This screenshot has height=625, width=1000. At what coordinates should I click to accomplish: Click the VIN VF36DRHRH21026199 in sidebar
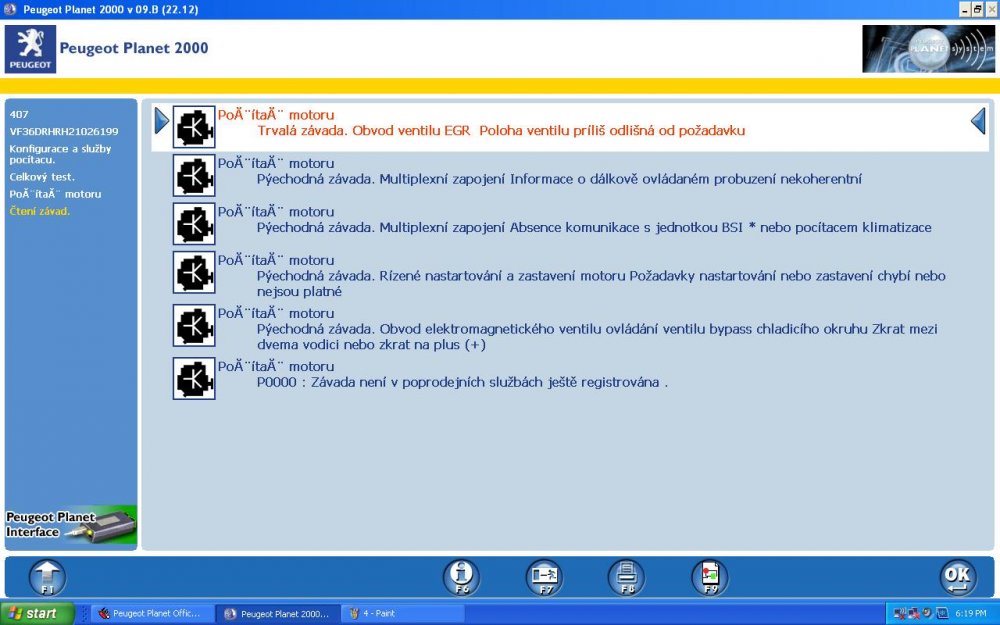pos(64,131)
